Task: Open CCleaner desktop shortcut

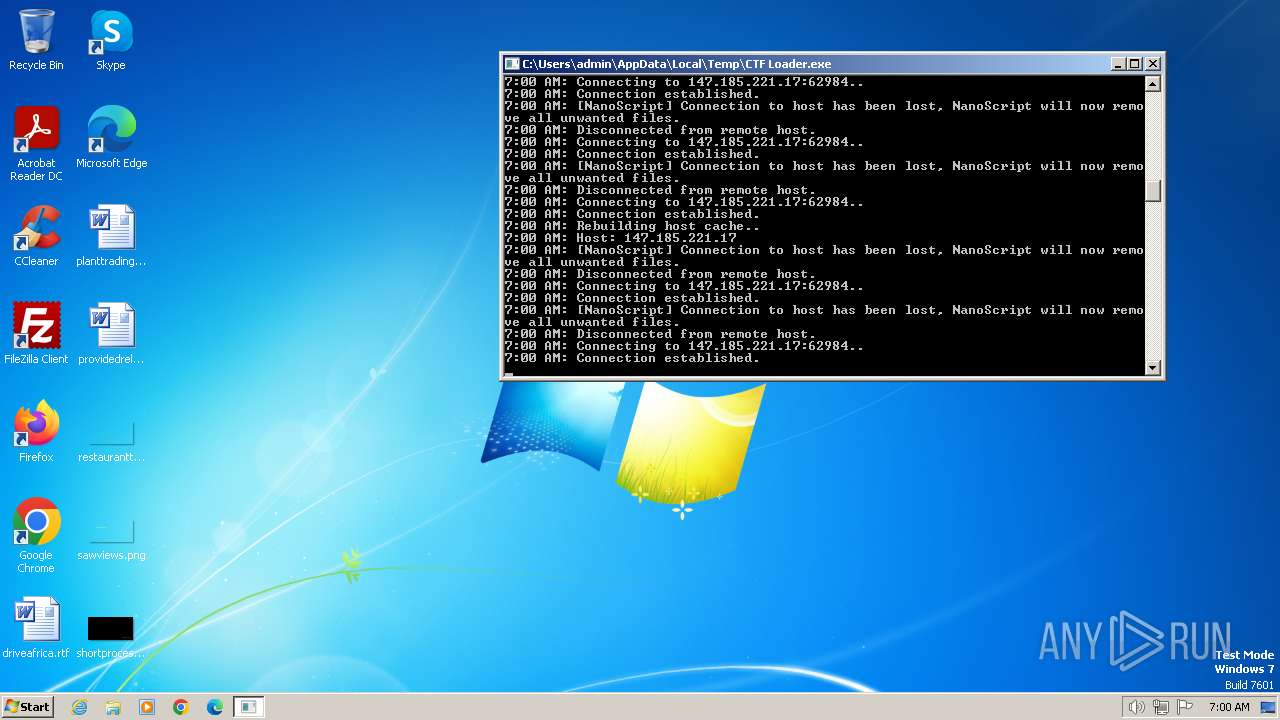Action: pos(36,236)
